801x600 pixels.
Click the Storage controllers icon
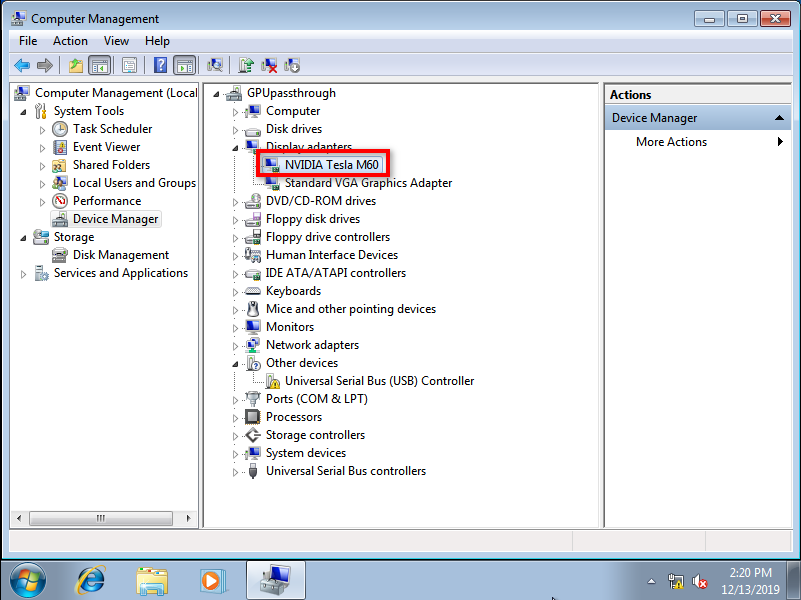(253, 435)
